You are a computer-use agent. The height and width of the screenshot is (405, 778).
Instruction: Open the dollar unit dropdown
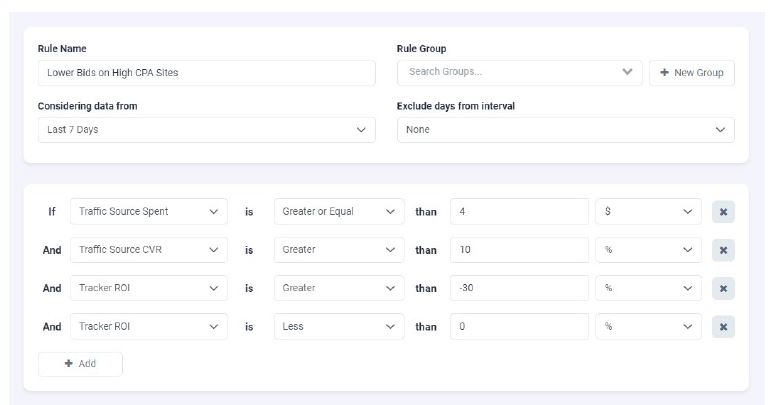(x=648, y=212)
